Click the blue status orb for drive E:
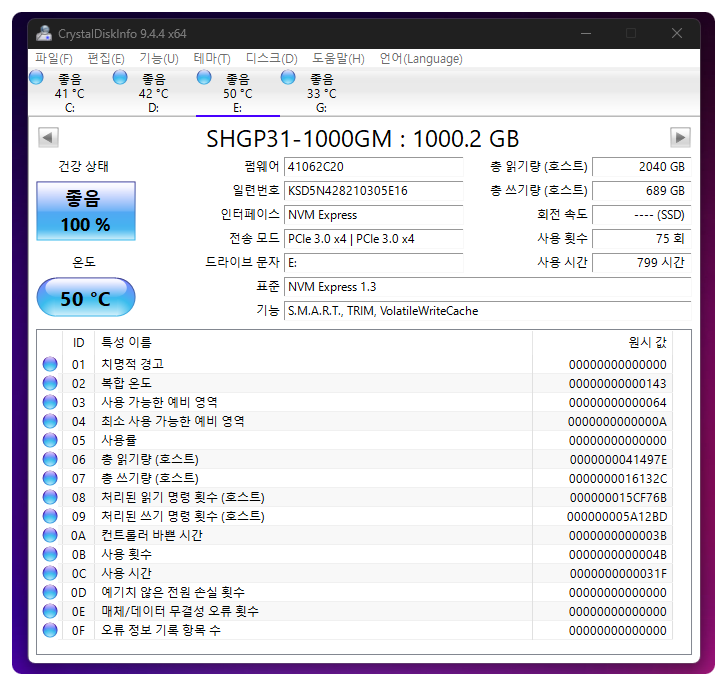 point(204,77)
